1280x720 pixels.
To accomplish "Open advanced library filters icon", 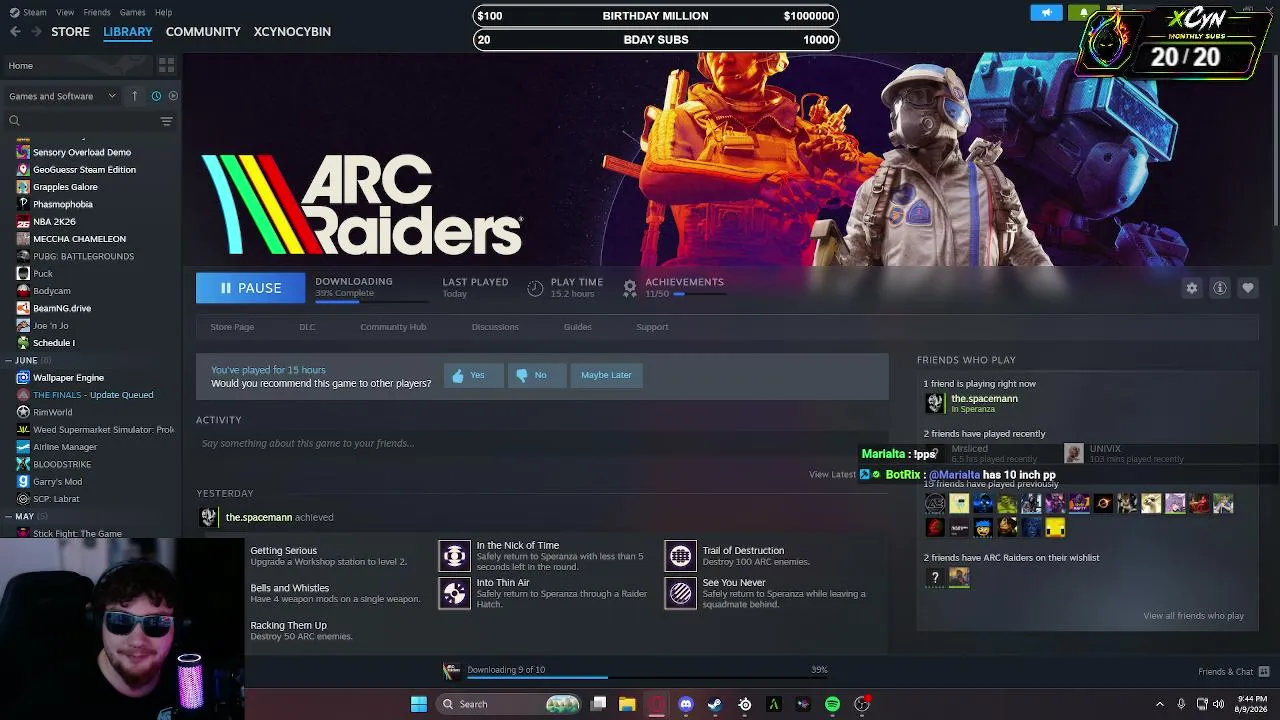I will pyautogui.click(x=166, y=121).
